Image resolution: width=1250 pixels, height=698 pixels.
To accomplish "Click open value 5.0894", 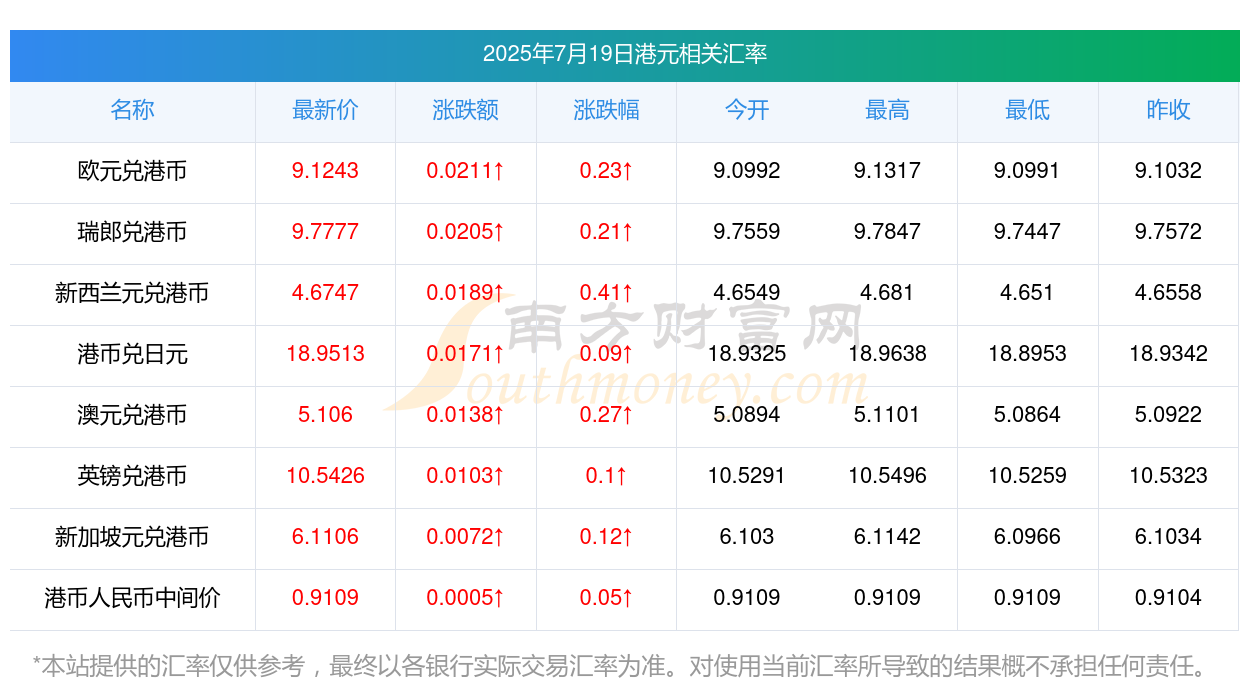I will [747, 415].
